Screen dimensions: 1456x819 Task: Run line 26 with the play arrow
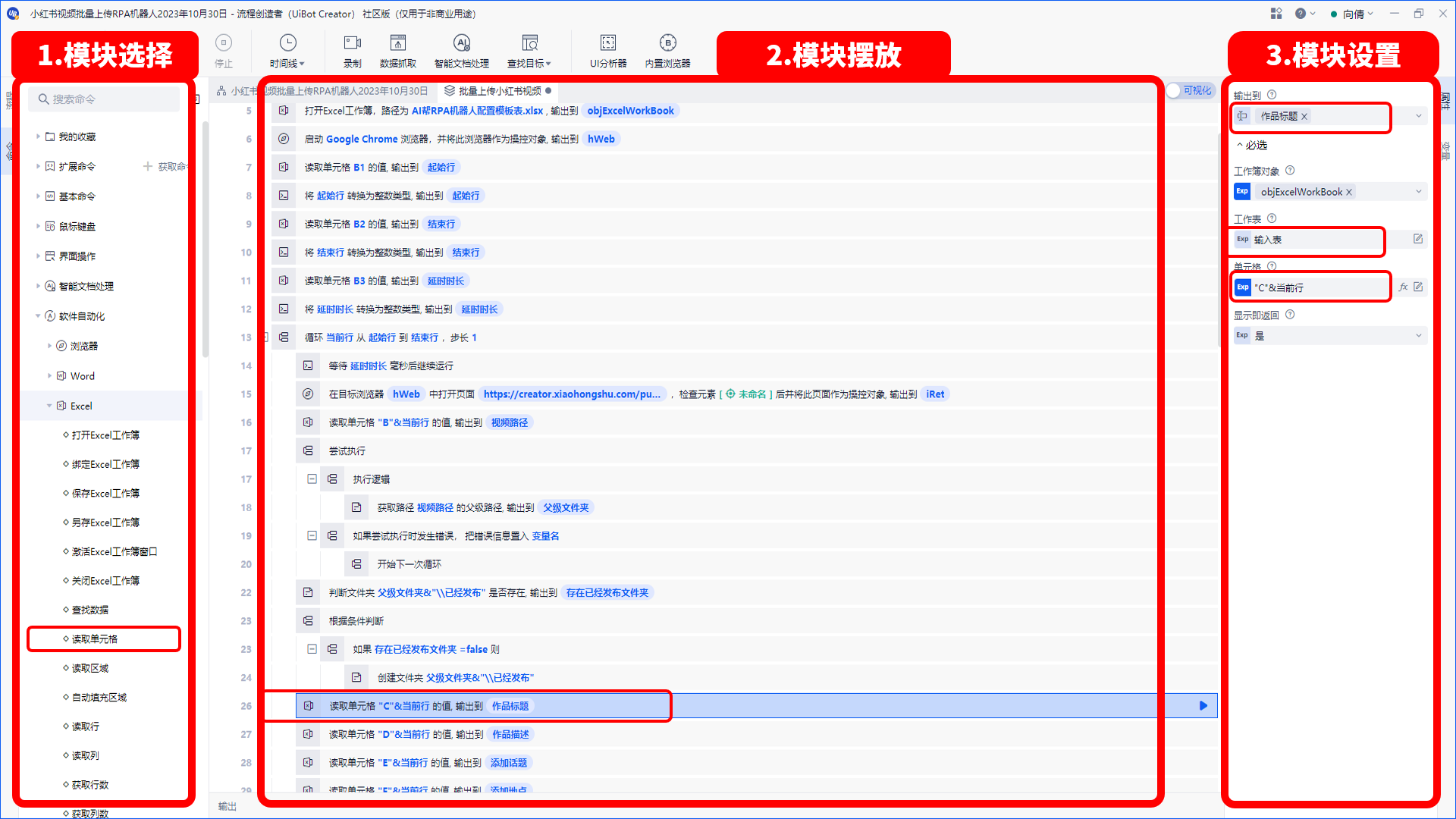click(1203, 706)
